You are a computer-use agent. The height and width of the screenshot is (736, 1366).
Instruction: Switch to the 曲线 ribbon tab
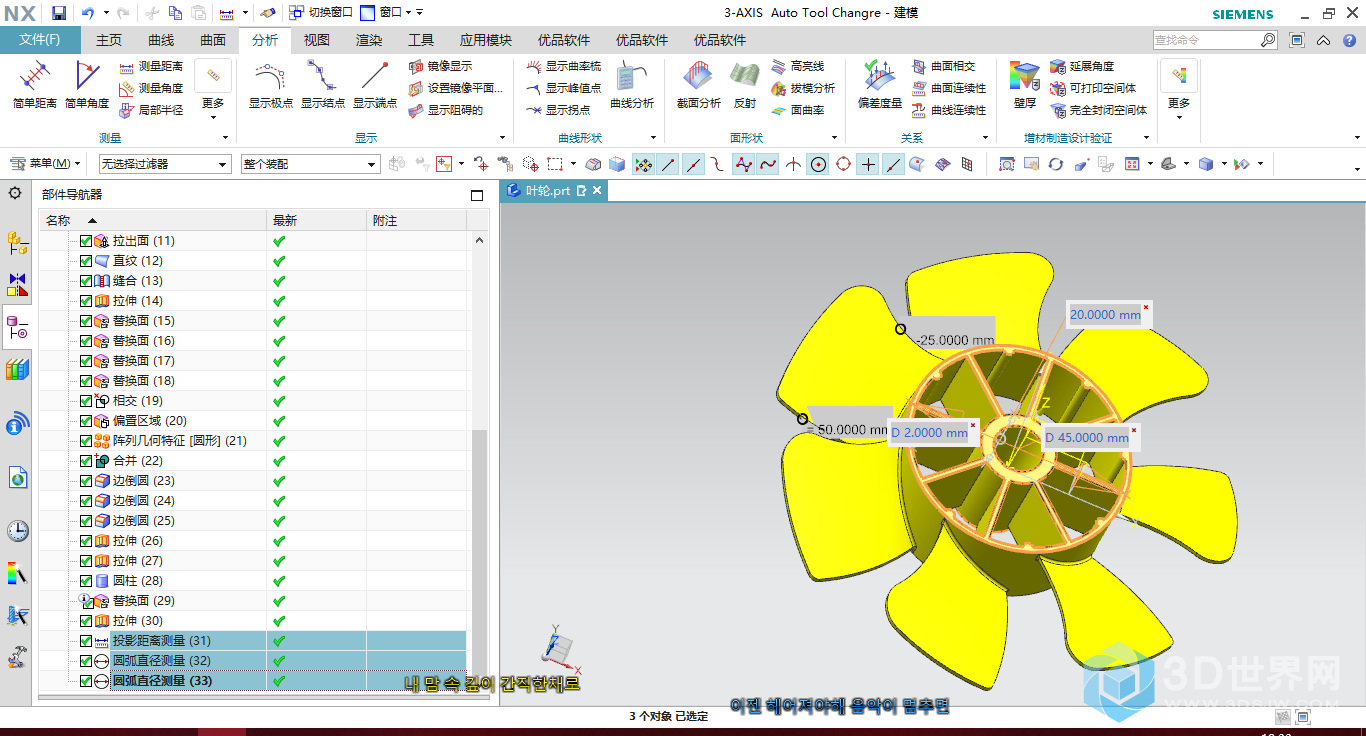pyautogui.click(x=161, y=40)
